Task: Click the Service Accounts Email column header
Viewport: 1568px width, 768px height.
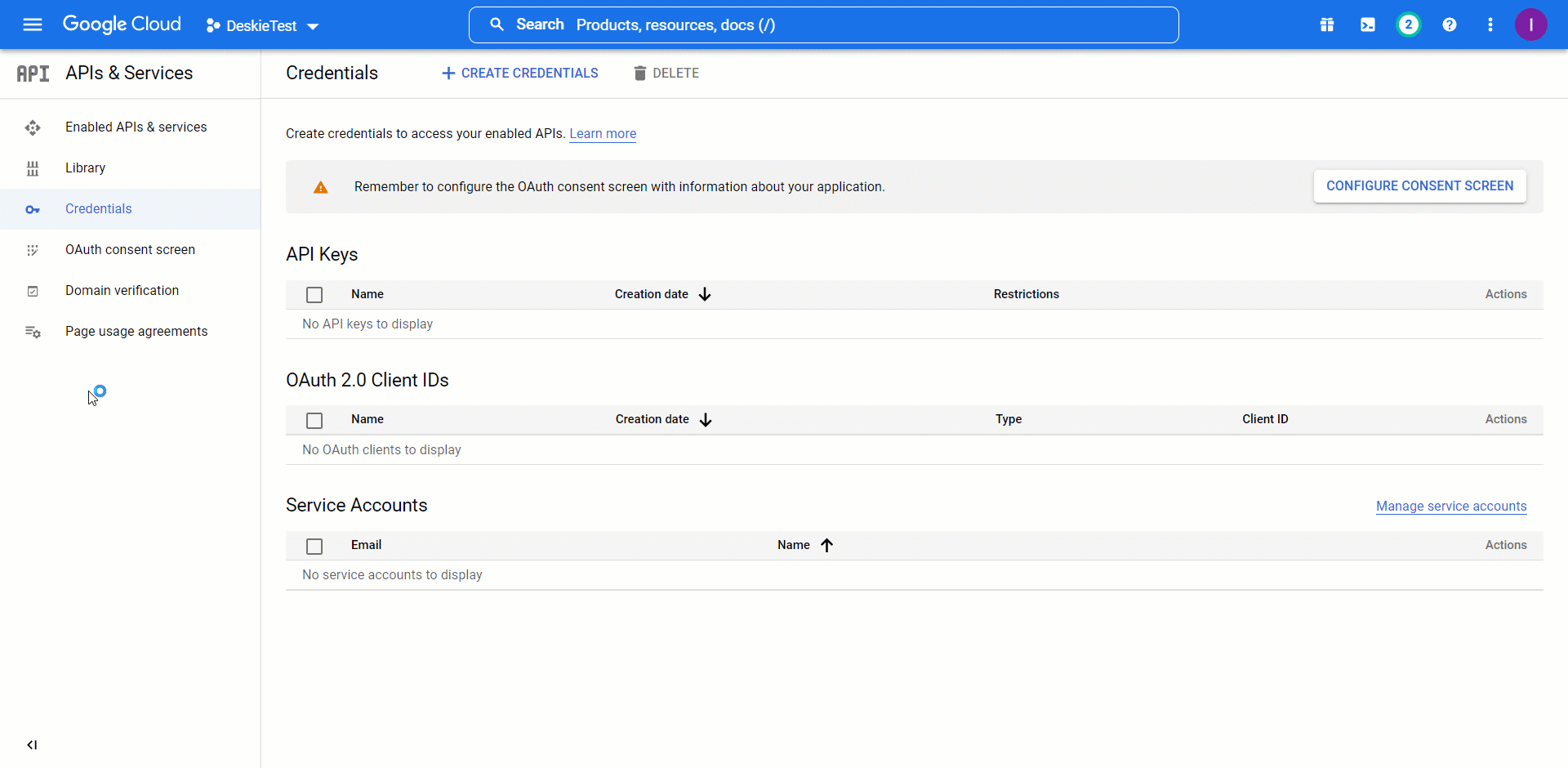Action: click(366, 545)
